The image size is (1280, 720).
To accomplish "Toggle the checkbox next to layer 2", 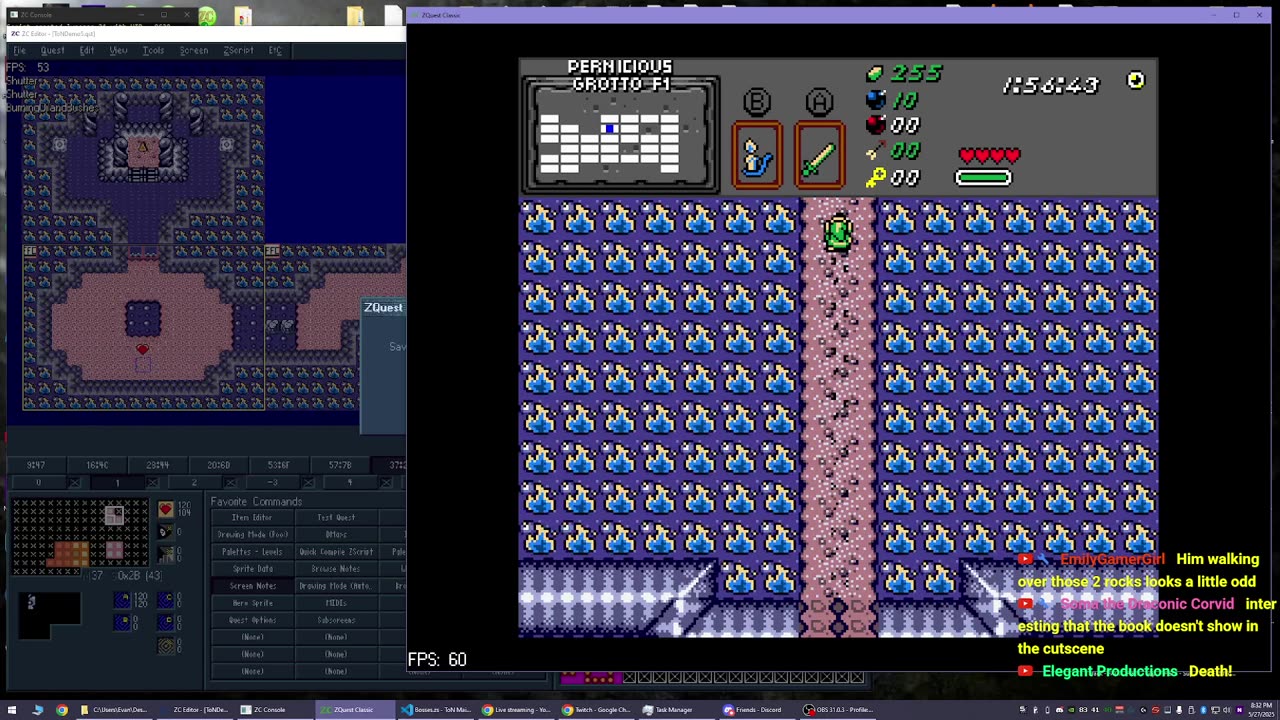I will click(x=230, y=483).
